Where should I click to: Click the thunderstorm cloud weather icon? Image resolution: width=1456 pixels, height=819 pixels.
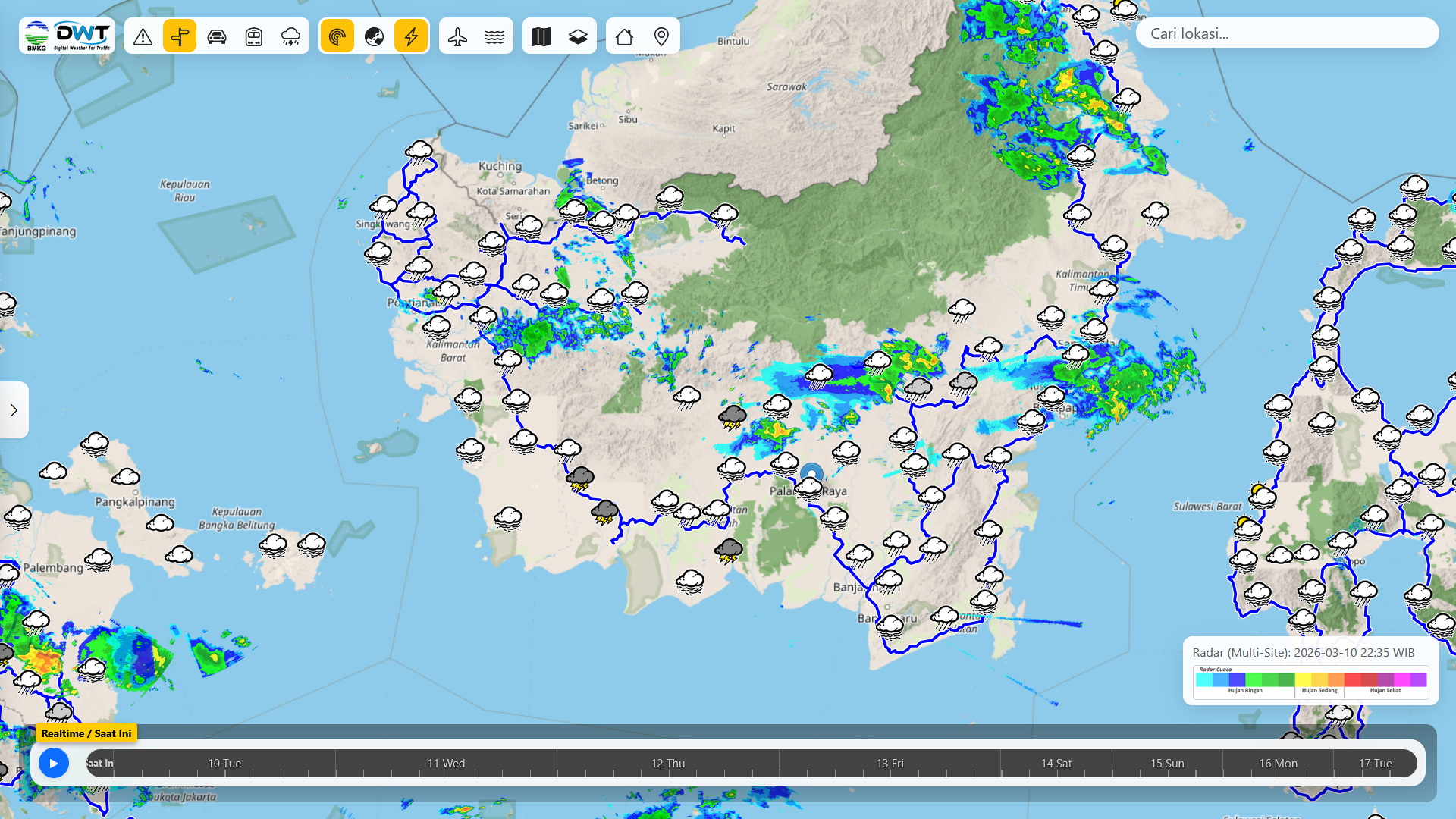[x=290, y=36]
